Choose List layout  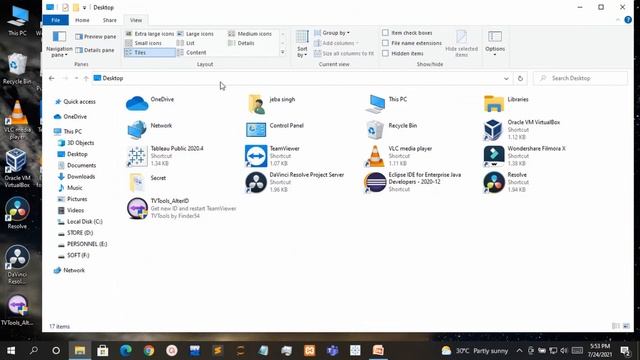(186, 43)
